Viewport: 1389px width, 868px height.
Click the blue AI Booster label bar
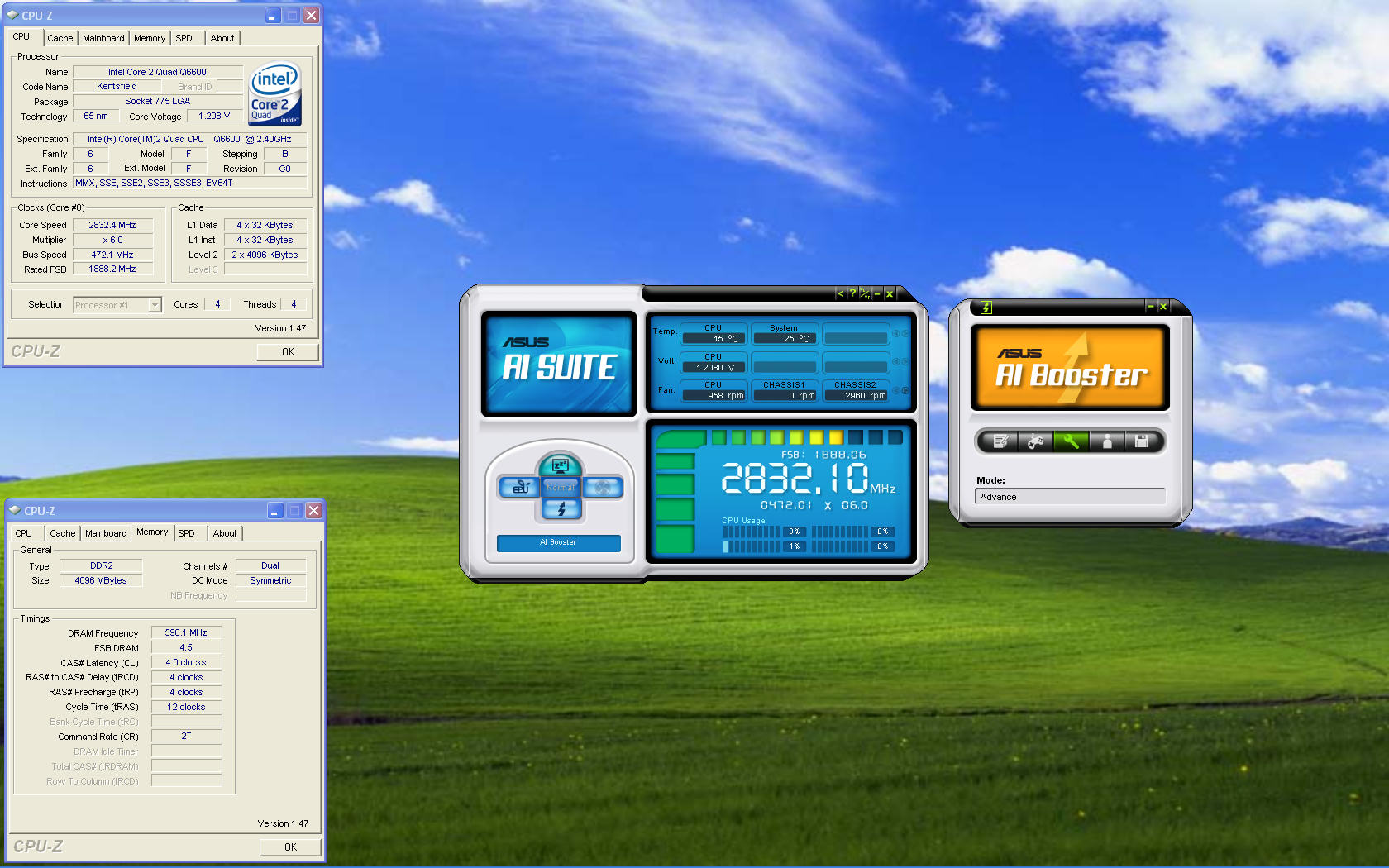click(x=559, y=542)
